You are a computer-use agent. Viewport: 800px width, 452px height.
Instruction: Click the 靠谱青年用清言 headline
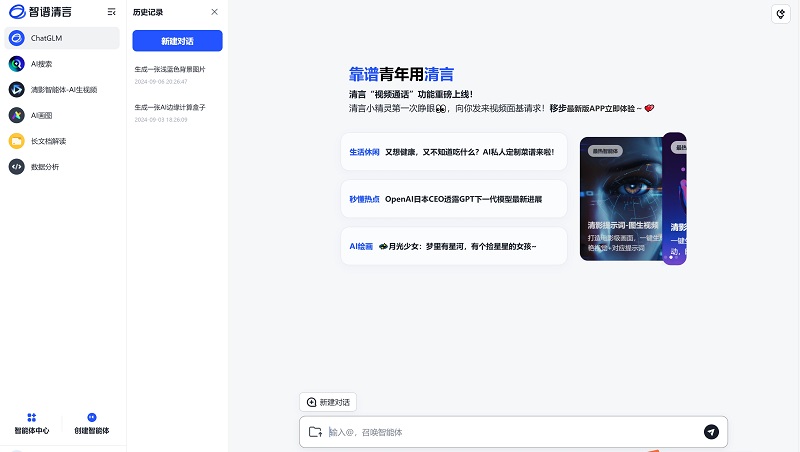coord(401,74)
